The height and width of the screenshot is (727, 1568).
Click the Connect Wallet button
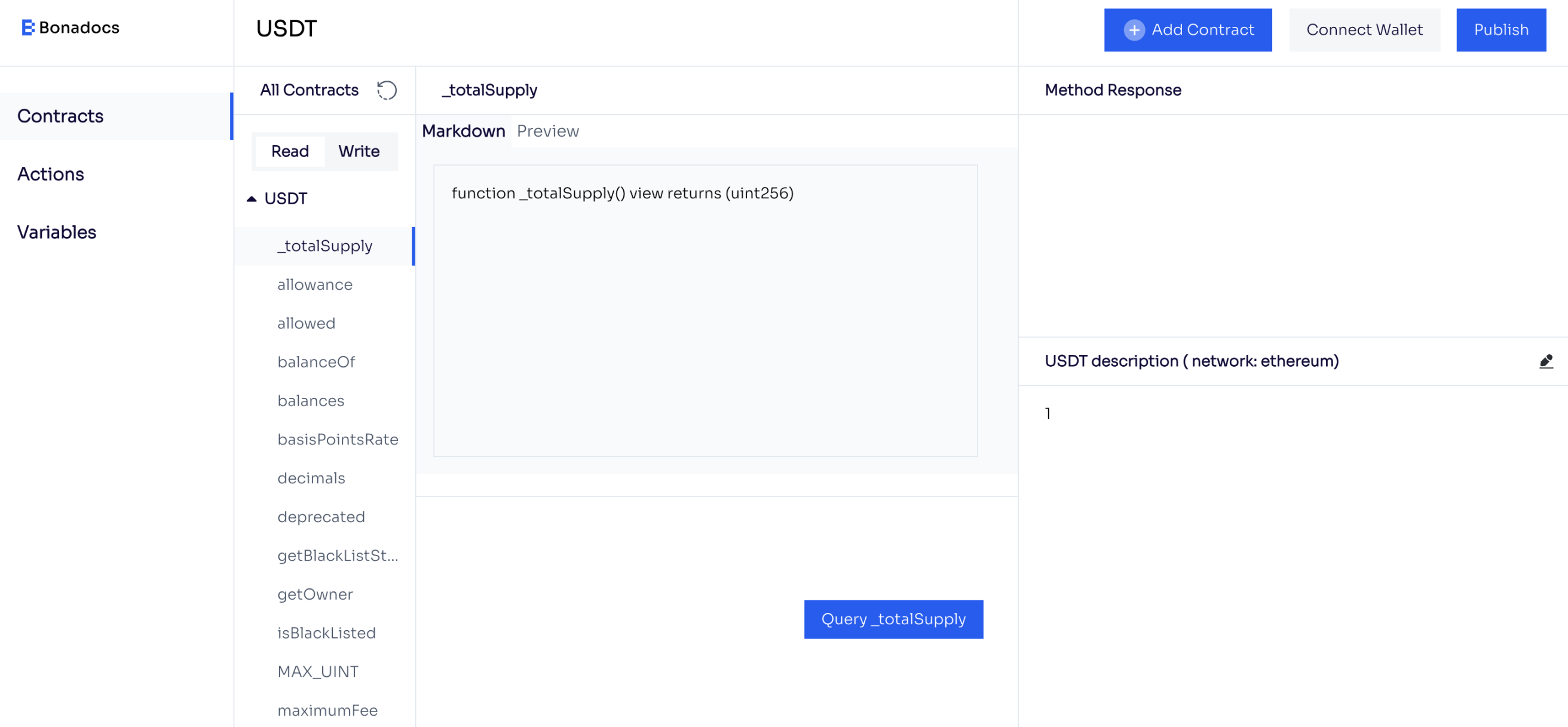[1364, 30]
